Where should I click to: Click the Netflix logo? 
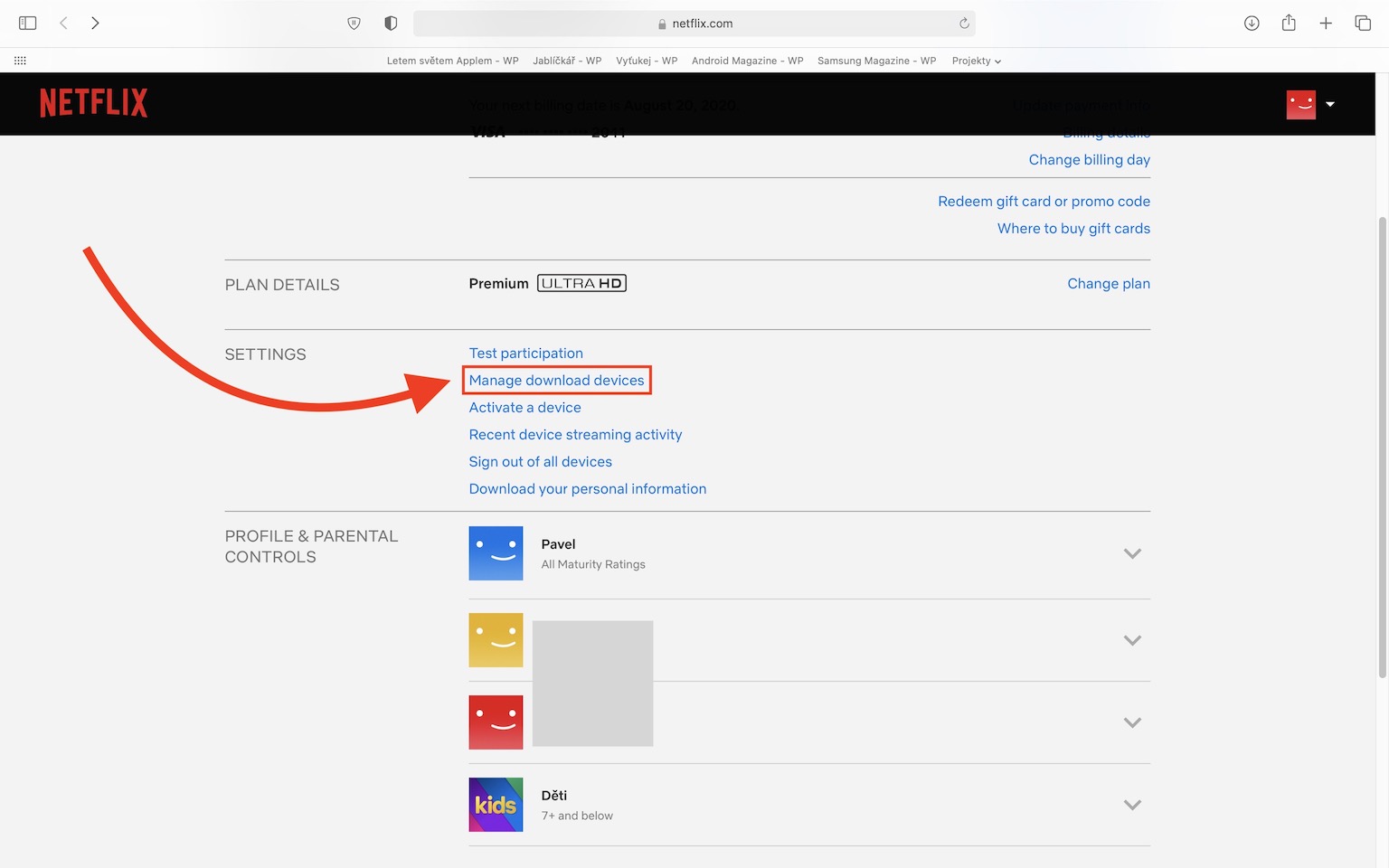[x=93, y=103]
